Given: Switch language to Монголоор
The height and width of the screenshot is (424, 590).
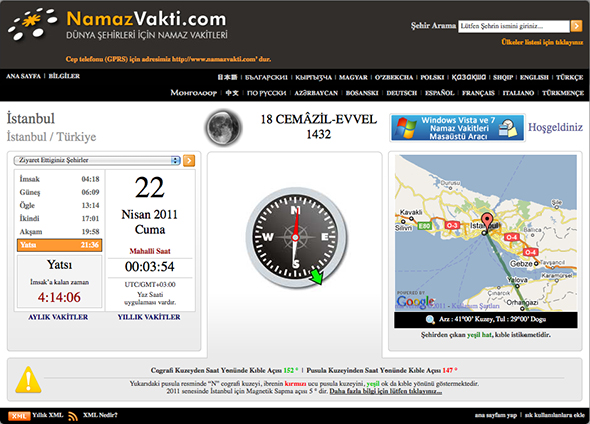Looking at the screenshot, I should pyautogui.click(x=193, y=93).
